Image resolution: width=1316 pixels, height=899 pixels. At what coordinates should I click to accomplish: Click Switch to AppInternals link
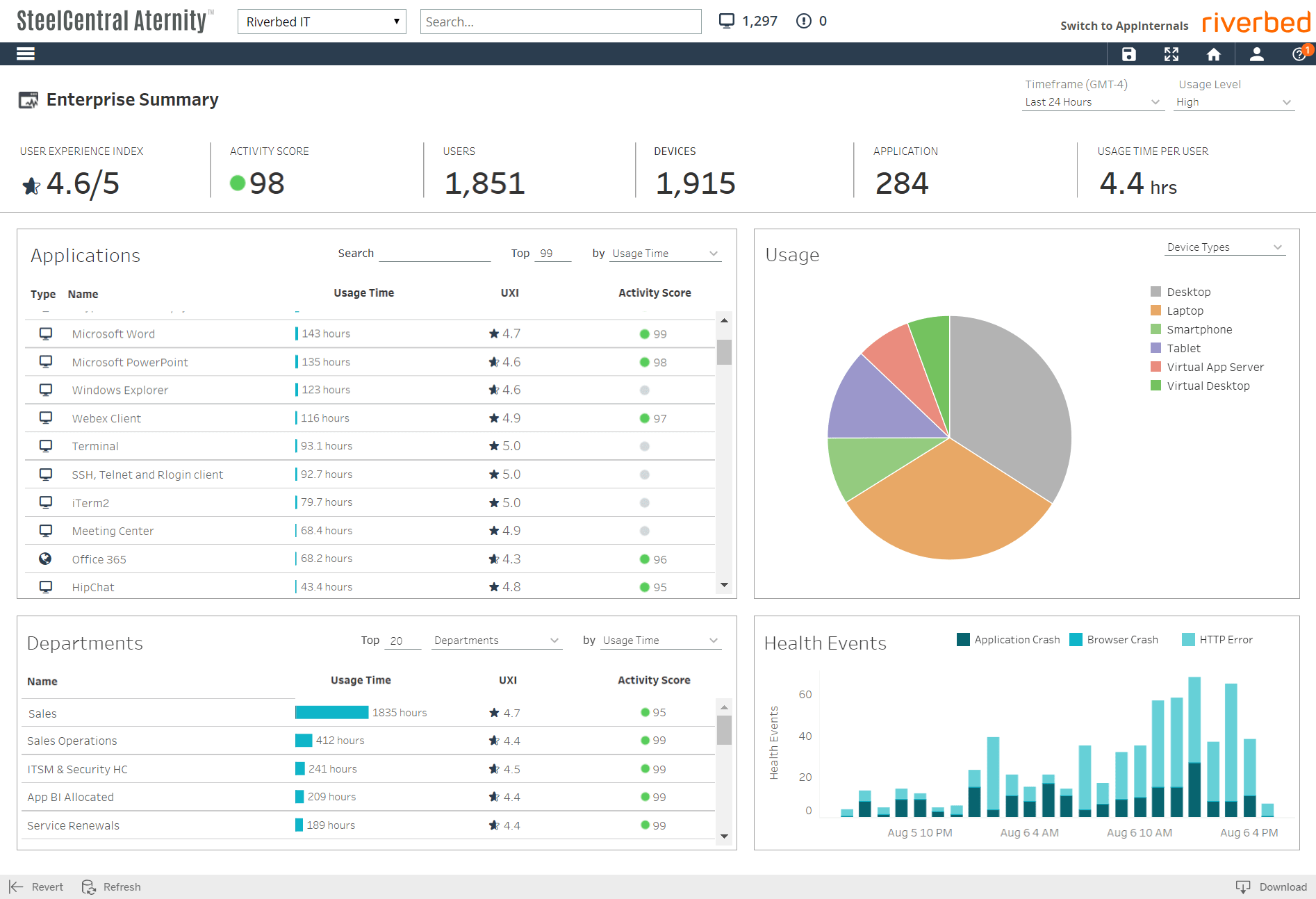pyautogui.click(x=1124, y=26)
